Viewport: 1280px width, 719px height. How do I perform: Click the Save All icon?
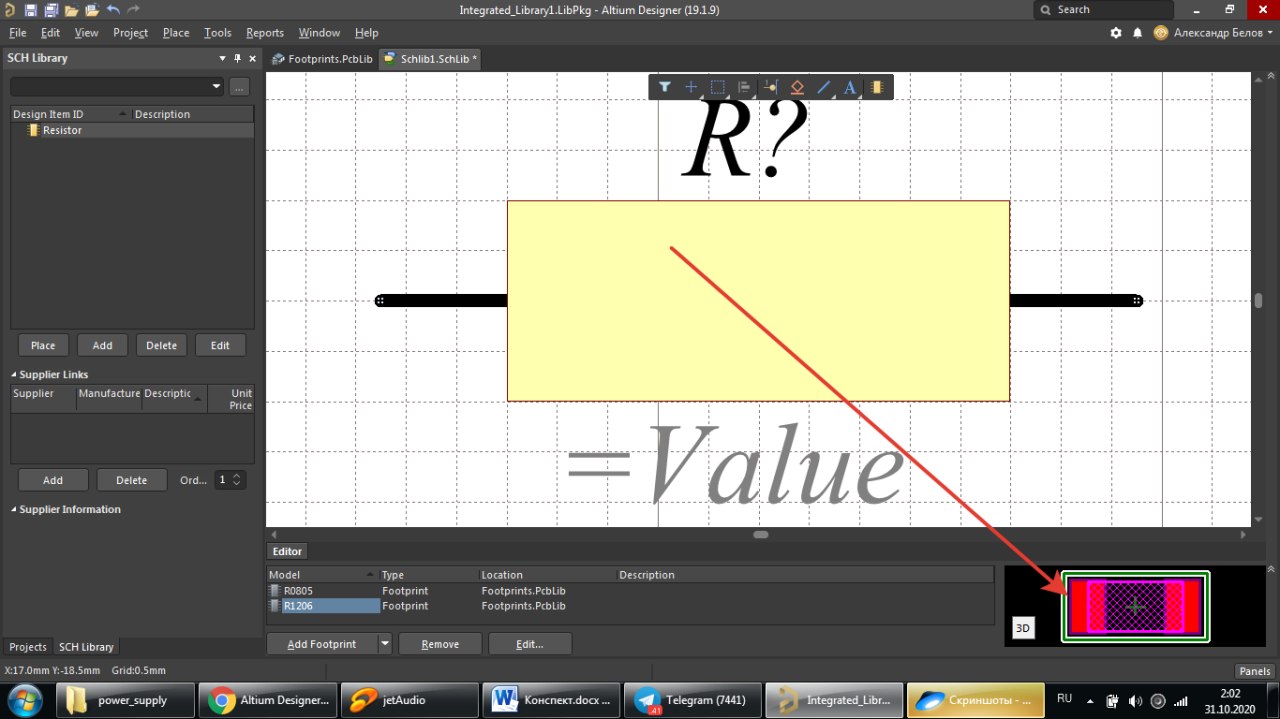(50, 9)
